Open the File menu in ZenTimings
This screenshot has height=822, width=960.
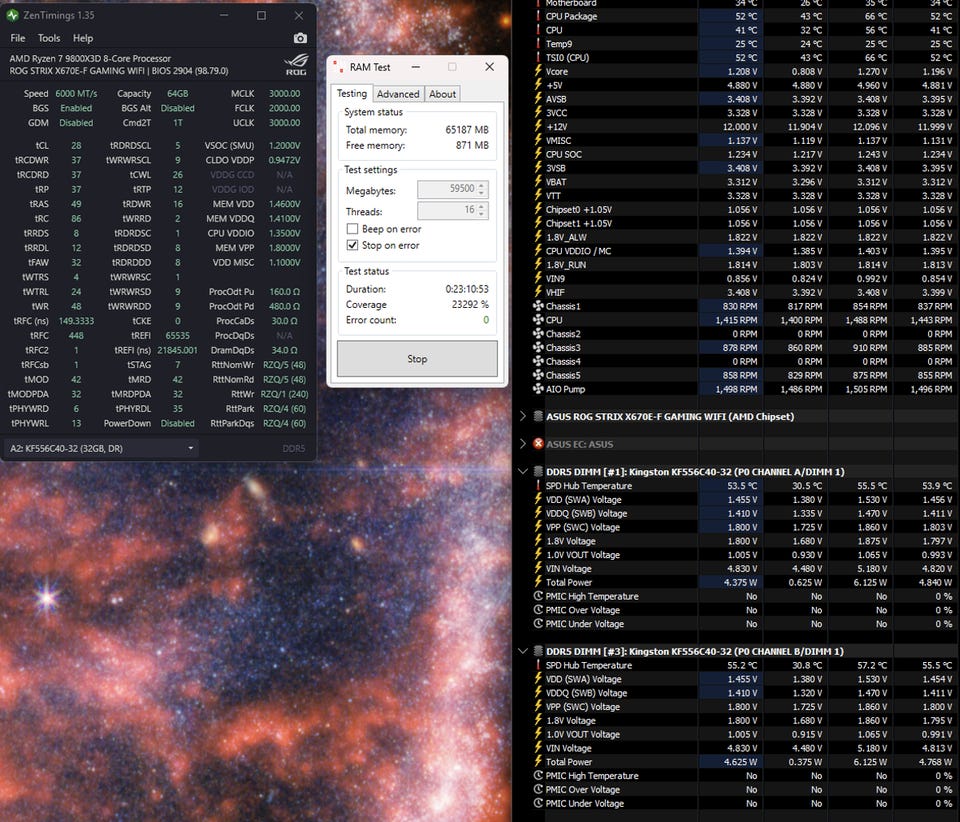click(x=18, y=38)
